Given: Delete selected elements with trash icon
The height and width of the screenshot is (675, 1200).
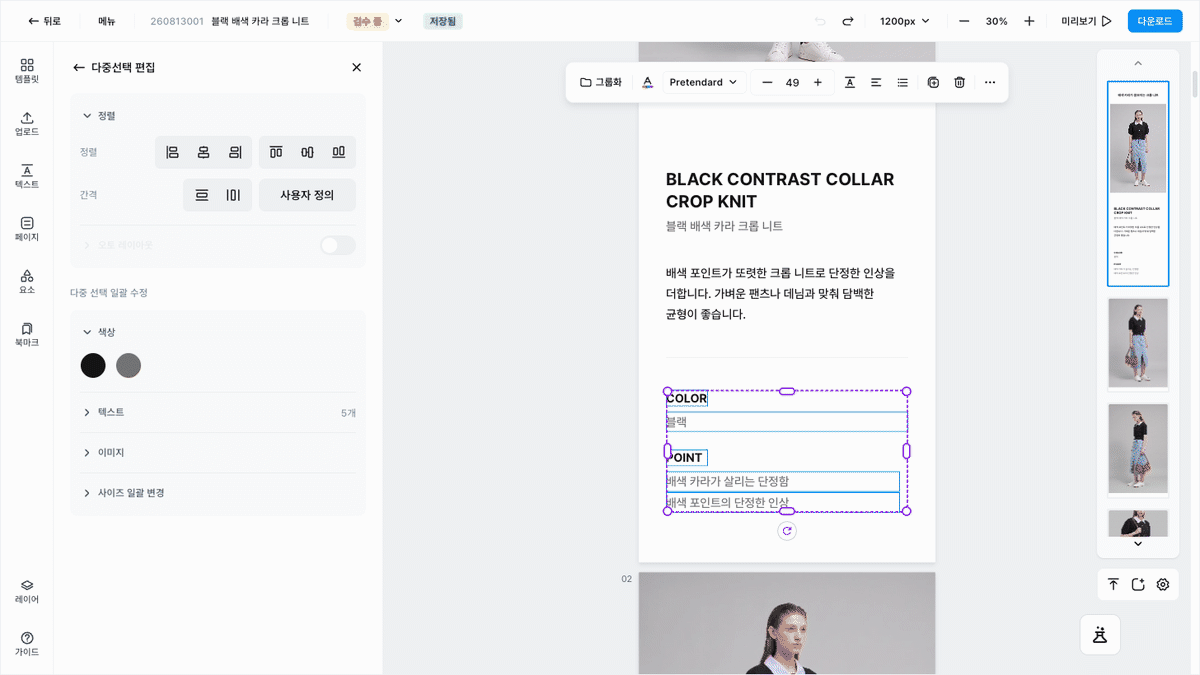Looking at the screenshot, I should [x=960, y=82].
